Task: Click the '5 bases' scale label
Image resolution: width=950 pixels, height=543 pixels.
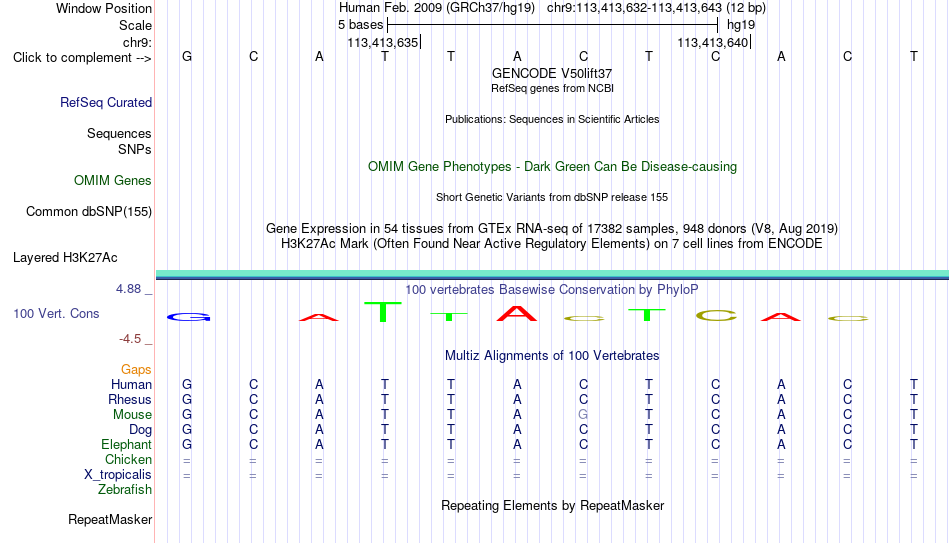Action: point(360,25)
